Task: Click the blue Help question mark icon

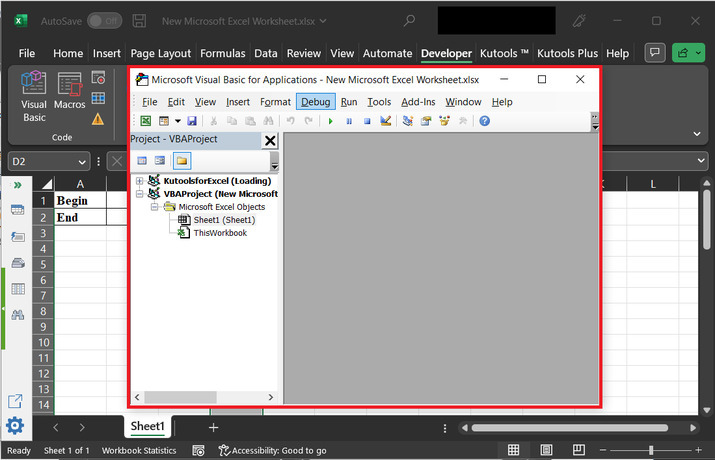Action: tap(485, 121)
